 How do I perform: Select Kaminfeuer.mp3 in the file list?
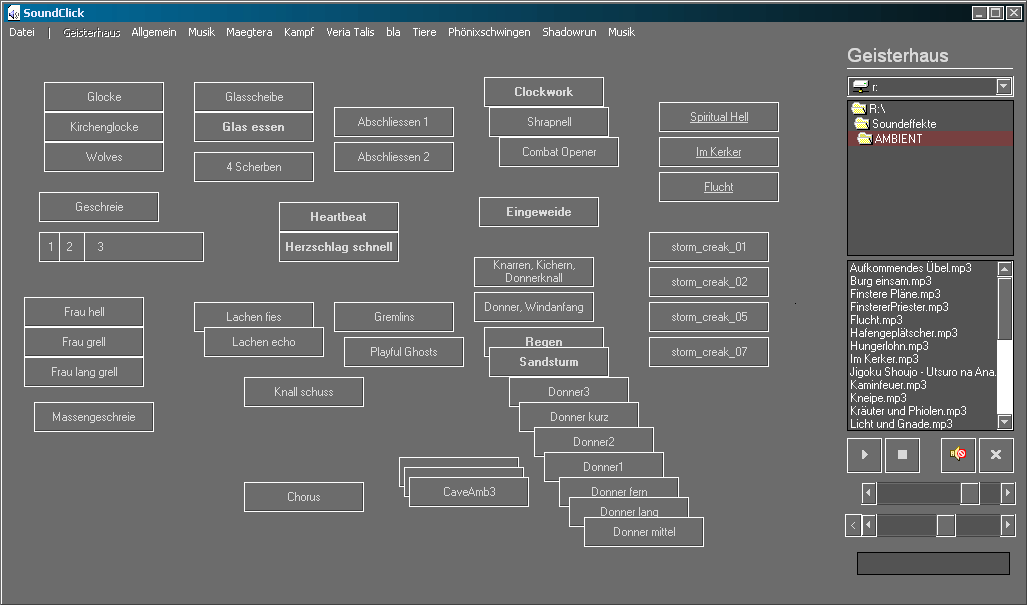(x=888, y=385)
